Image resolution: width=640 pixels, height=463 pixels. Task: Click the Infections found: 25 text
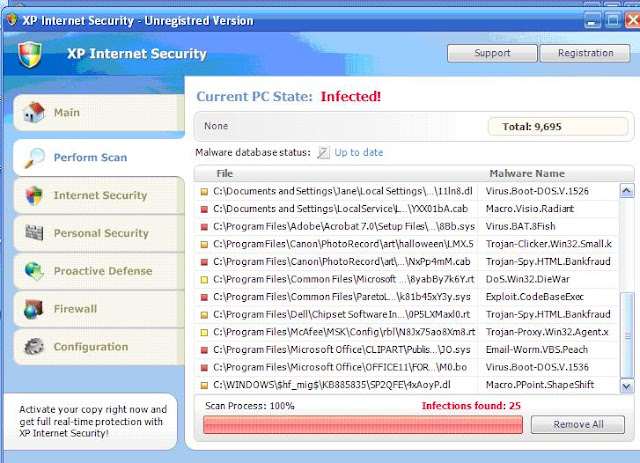471,406
